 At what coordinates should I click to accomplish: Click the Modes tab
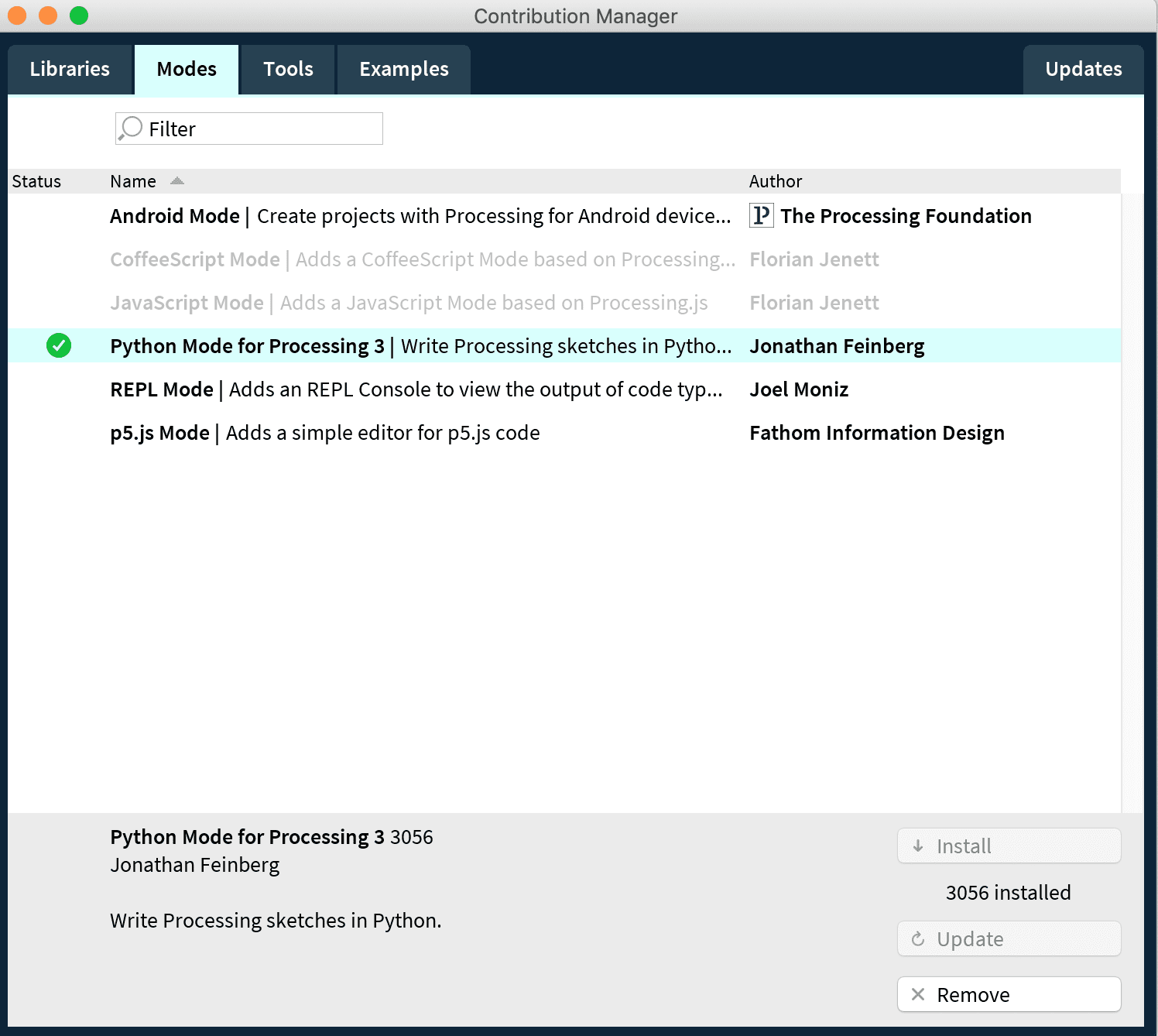tap(187, 70)
